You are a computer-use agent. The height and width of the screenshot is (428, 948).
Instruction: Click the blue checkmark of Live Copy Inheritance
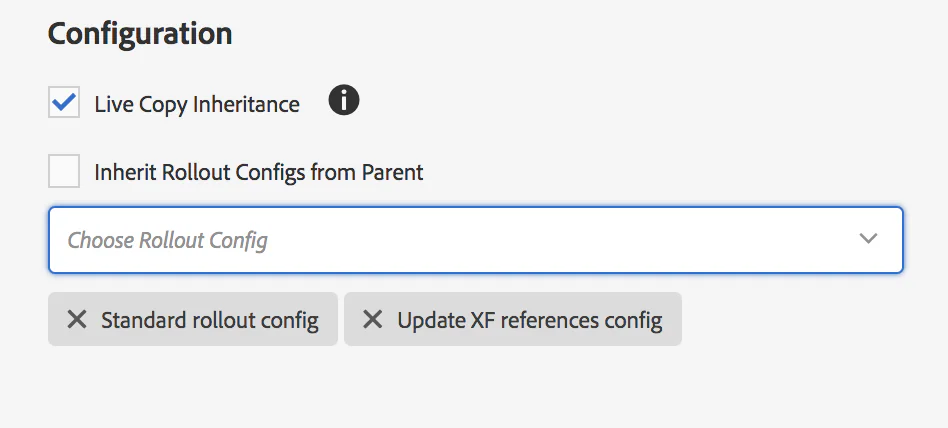(x=64, y=103)
